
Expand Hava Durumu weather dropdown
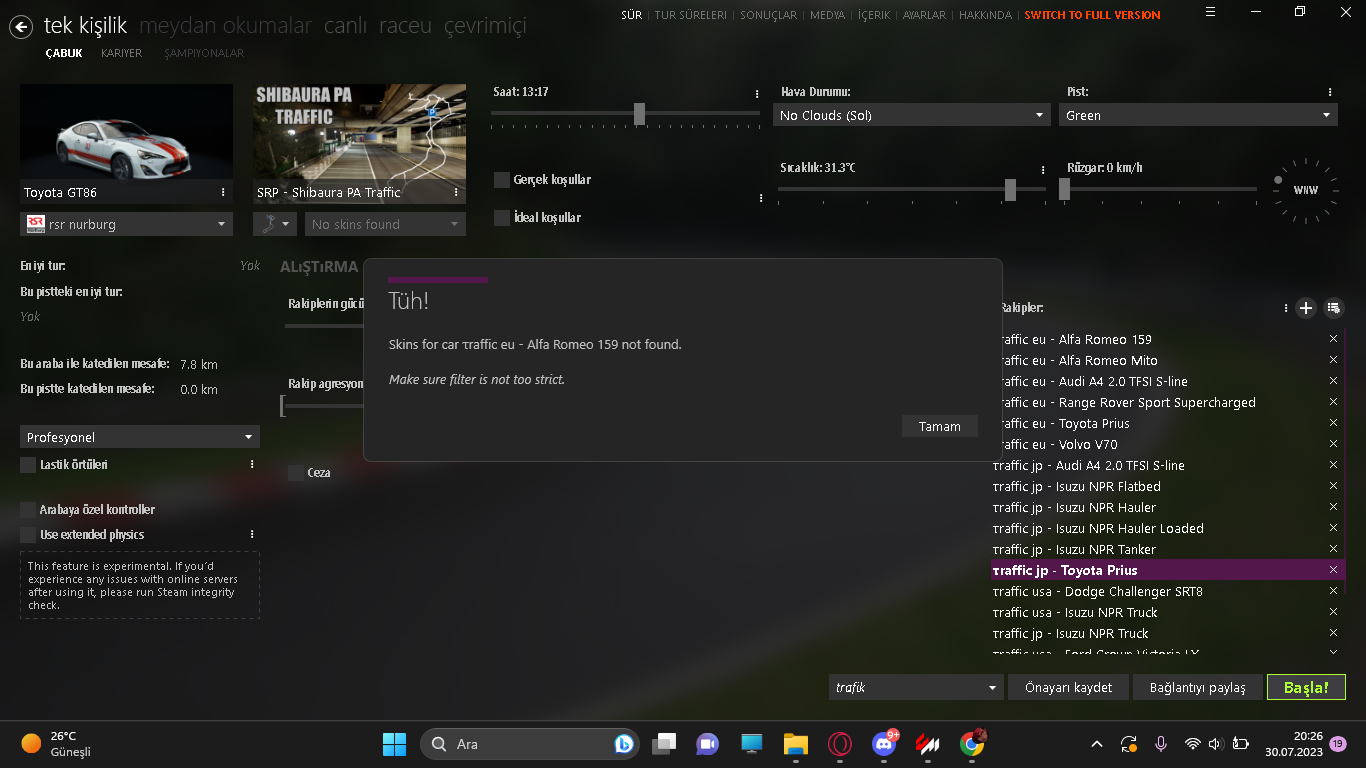point(912,115)
